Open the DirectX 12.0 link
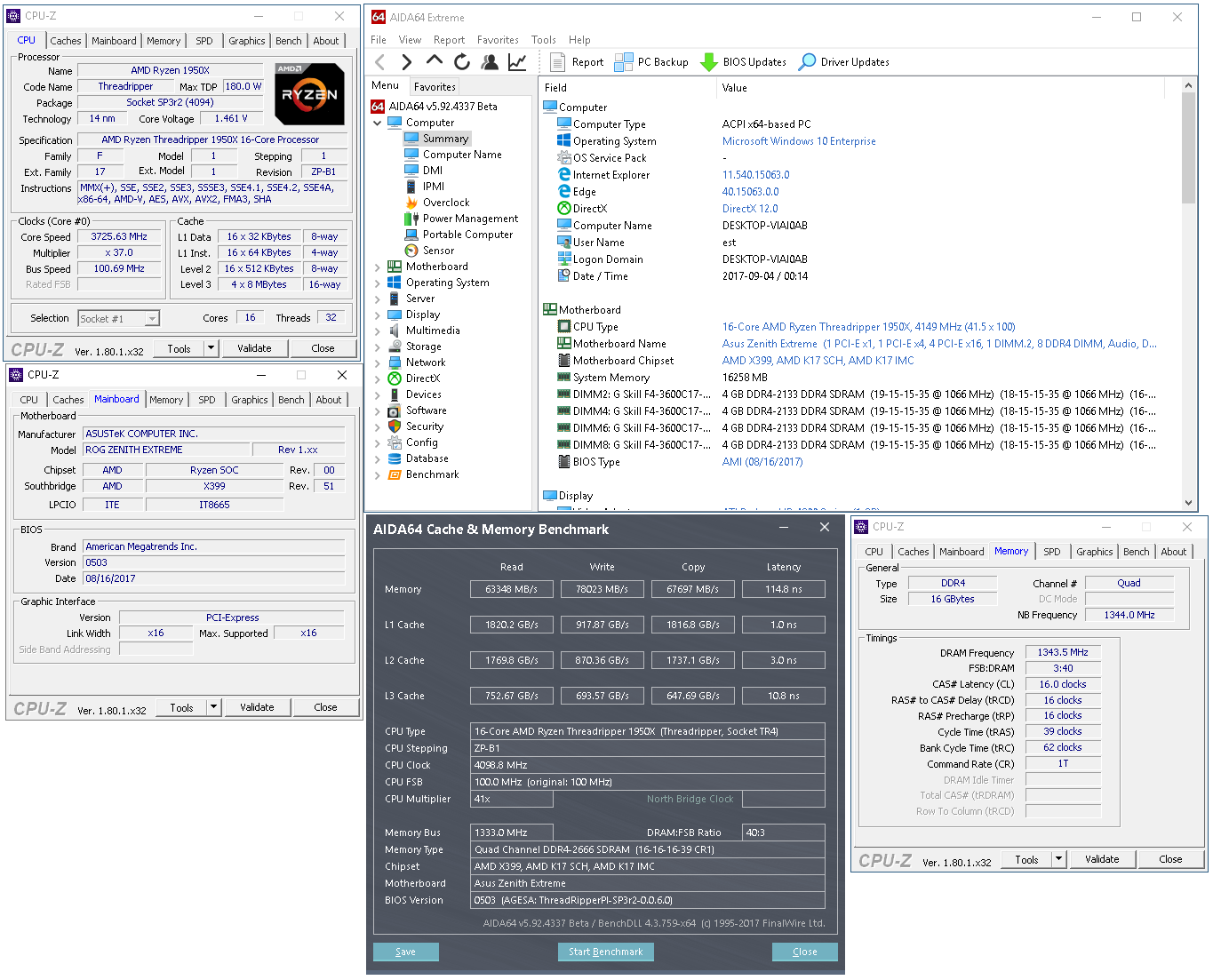The image size is (1213, 980). point(750,209)
